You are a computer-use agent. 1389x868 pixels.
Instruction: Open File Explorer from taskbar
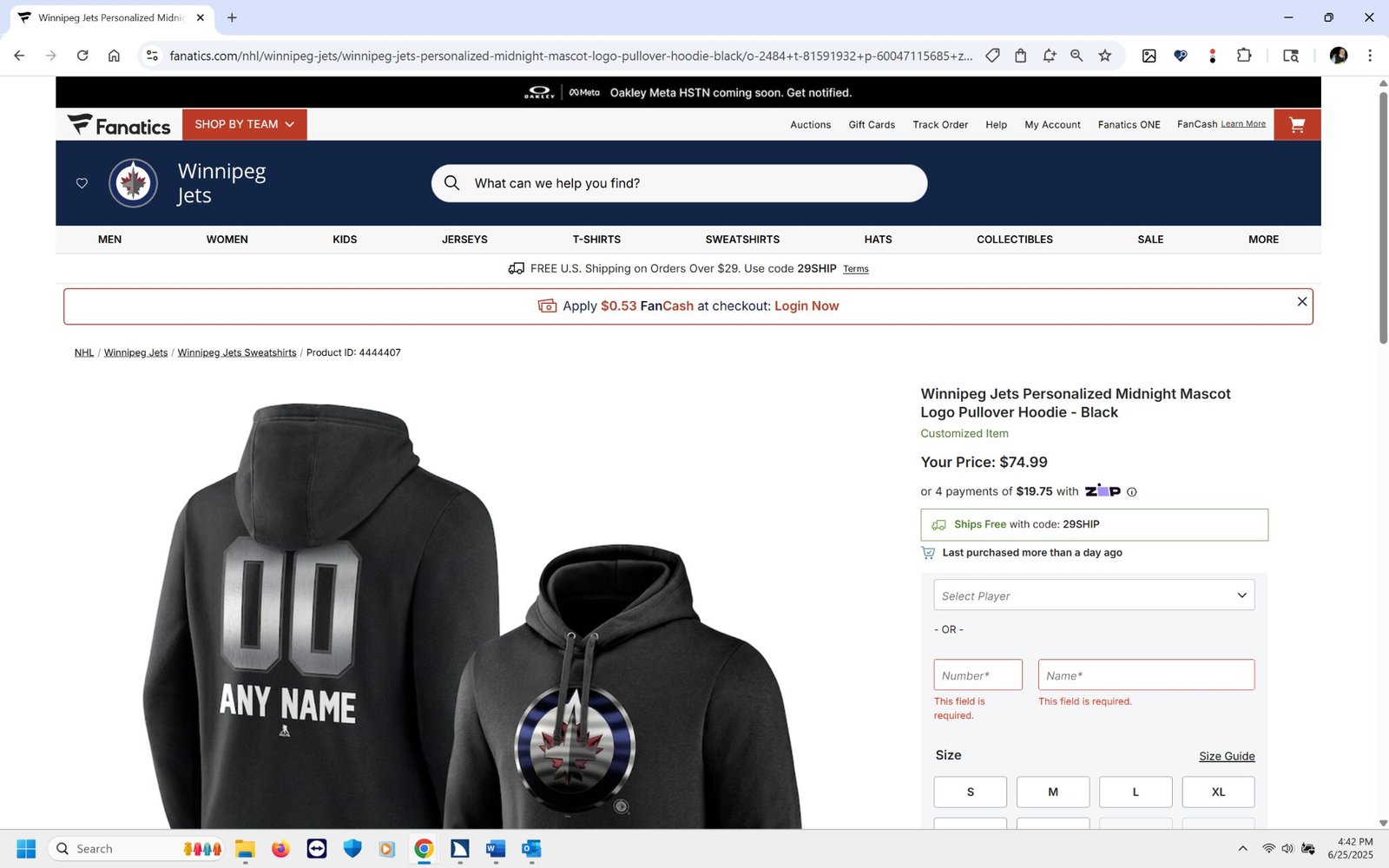245,849
